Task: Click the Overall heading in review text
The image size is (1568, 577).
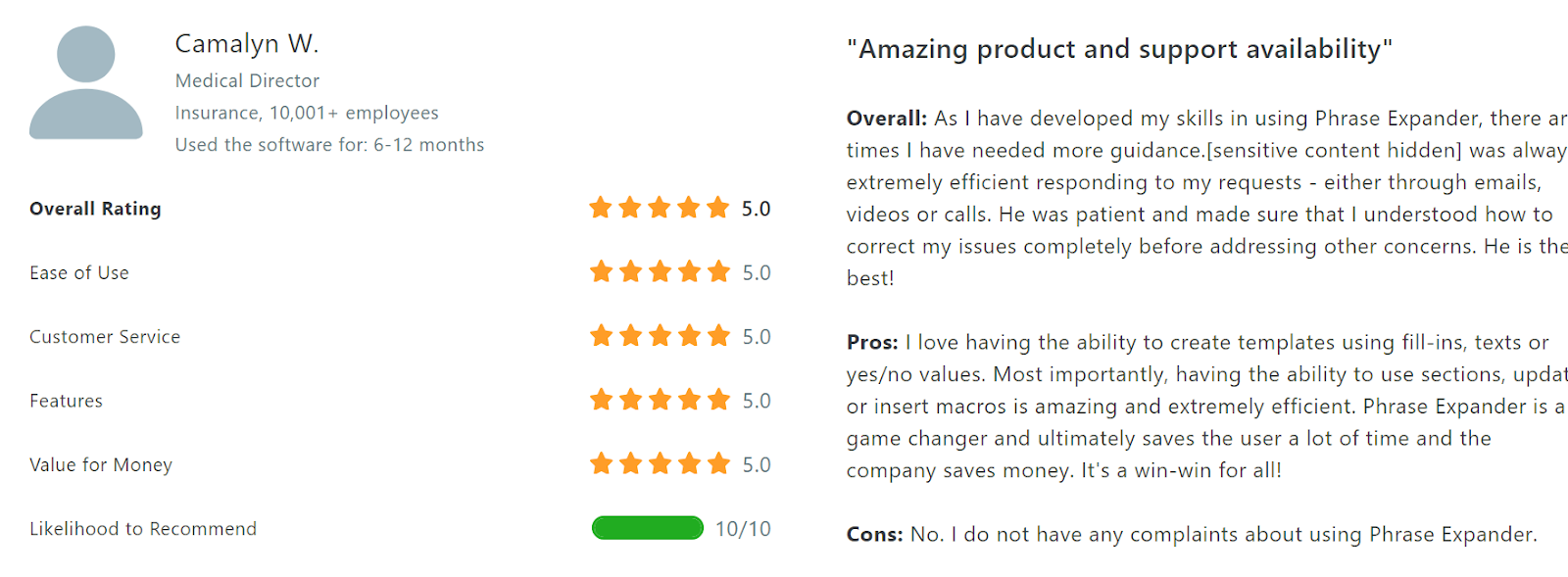Action: coord(887,119)
